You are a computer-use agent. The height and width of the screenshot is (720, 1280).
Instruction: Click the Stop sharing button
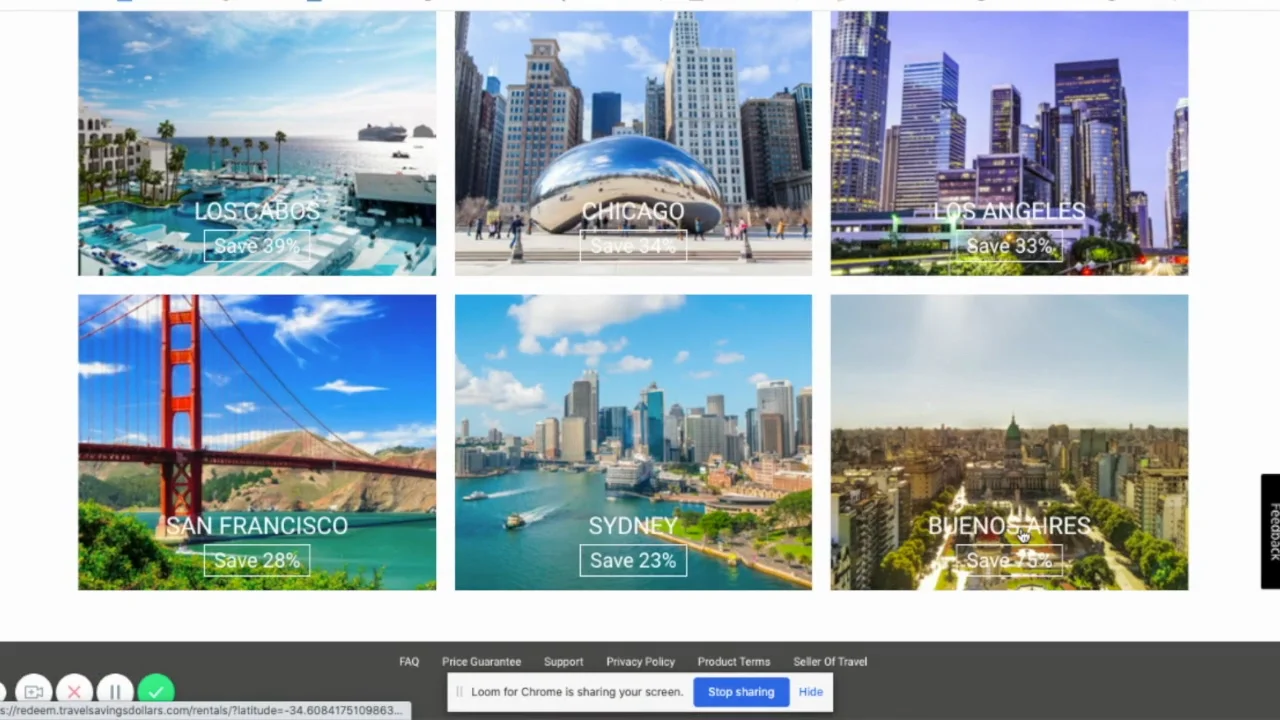click(741, 692)
